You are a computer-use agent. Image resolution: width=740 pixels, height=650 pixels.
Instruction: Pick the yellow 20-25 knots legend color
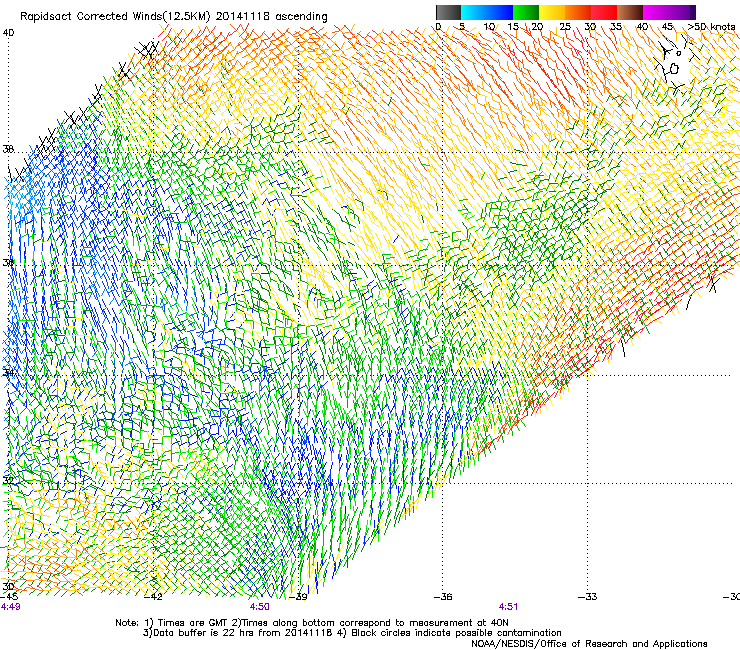(x=552, y=12)
